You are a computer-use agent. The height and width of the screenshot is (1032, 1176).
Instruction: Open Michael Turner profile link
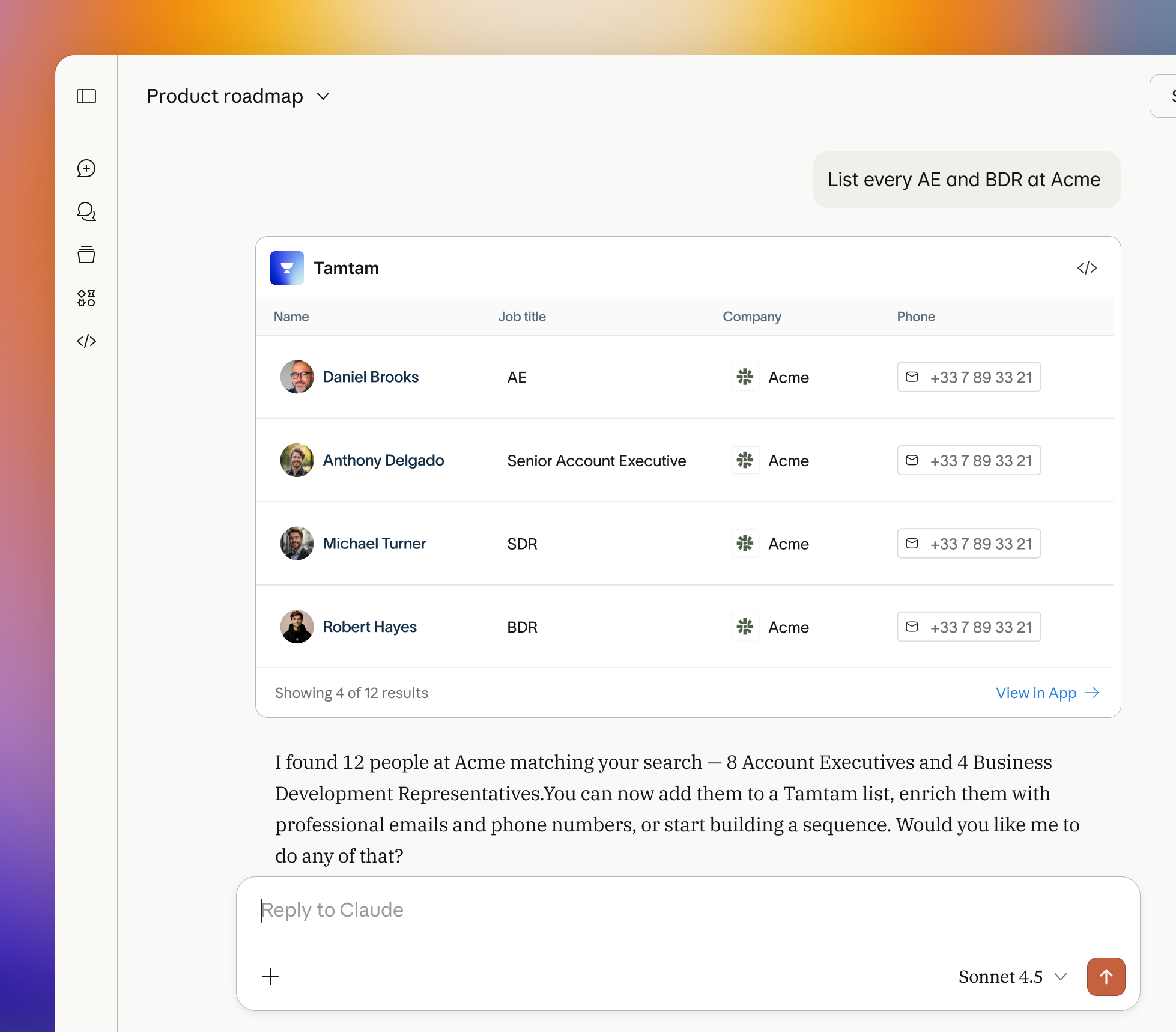pyautogui.click(x=374, y=544)
